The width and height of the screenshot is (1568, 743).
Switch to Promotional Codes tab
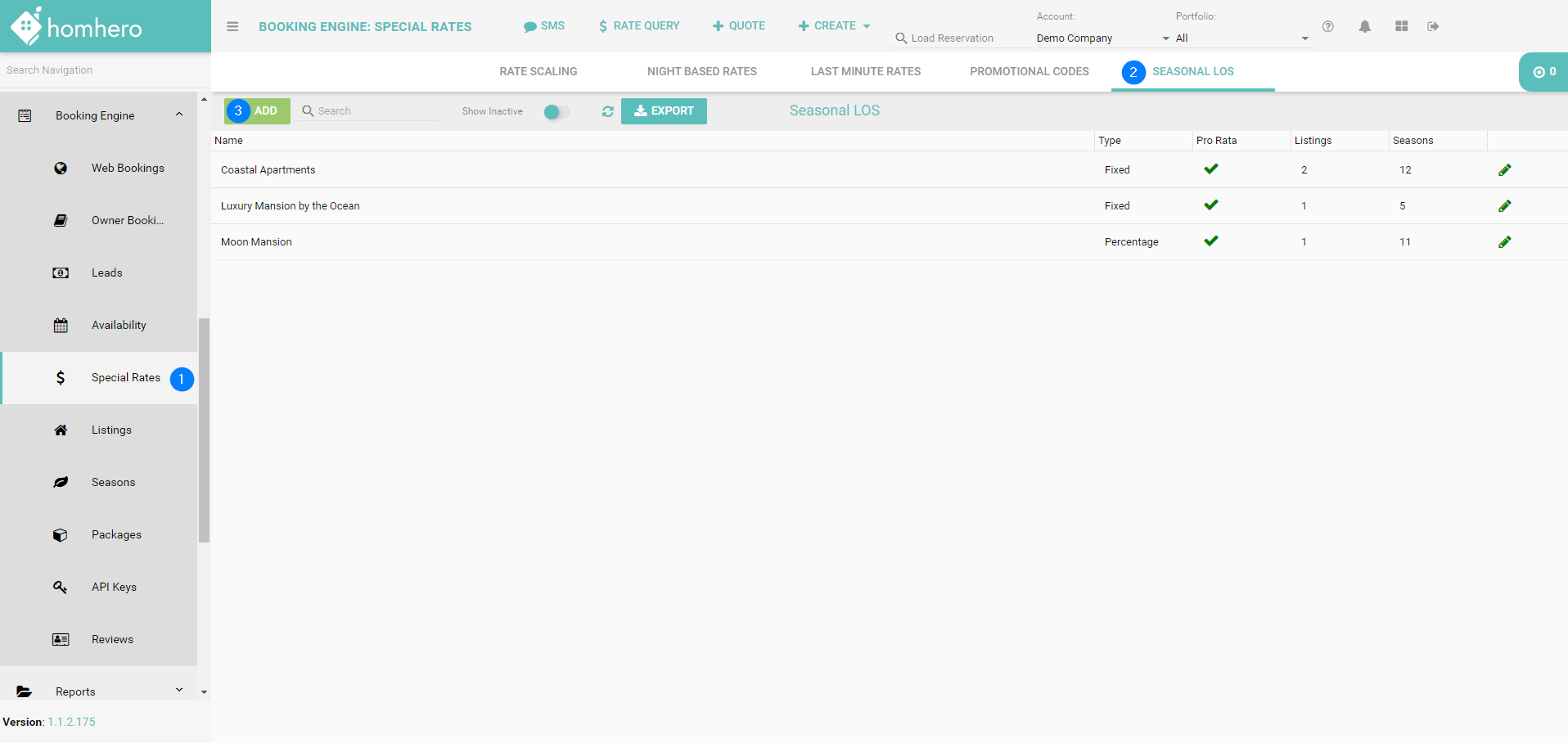[1029, 72]
